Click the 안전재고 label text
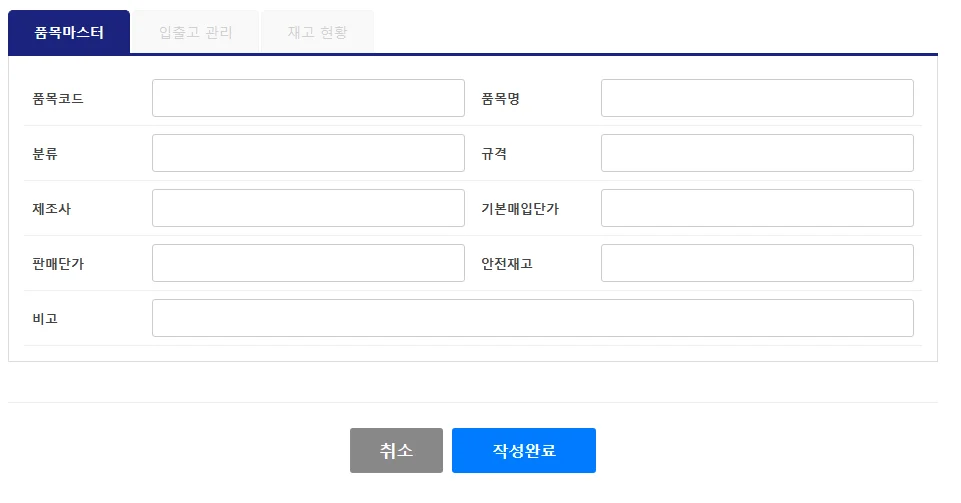 pos(507,264)
